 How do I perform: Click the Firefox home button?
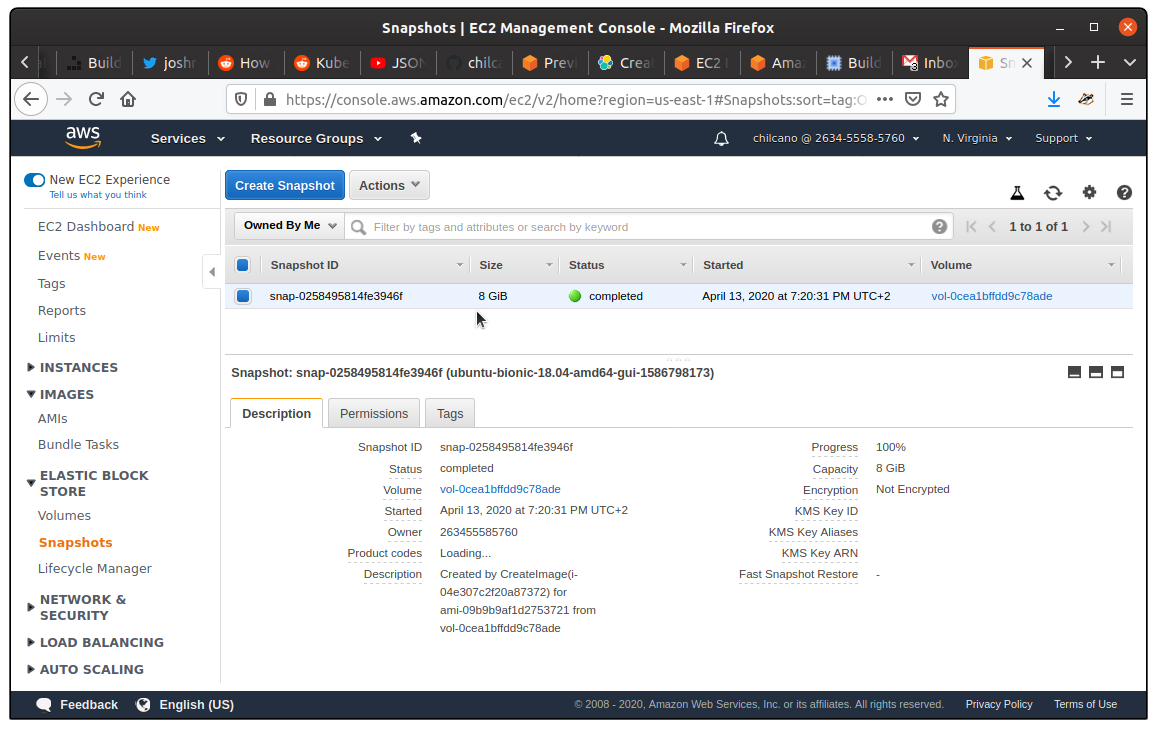tap(128, 100)
